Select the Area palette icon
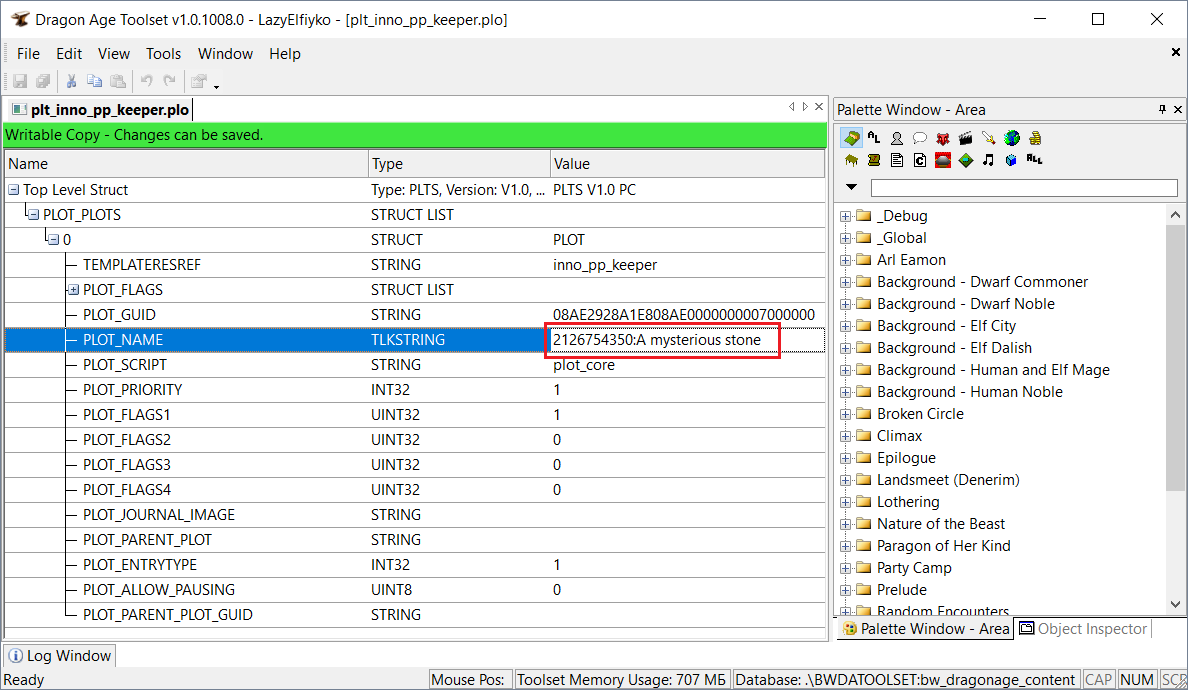 click(x=852, y=138)
